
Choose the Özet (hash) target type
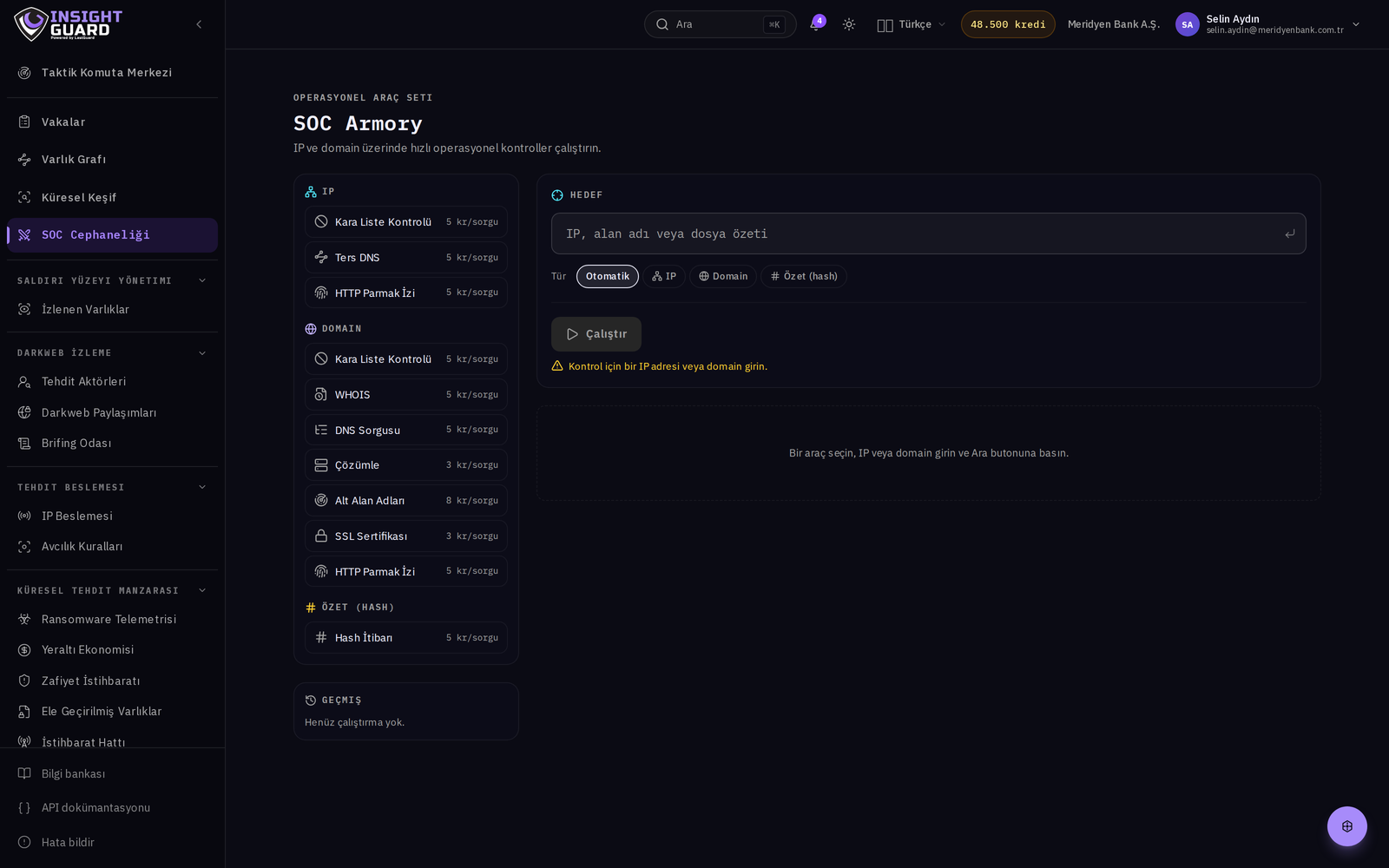click(804, 276)
